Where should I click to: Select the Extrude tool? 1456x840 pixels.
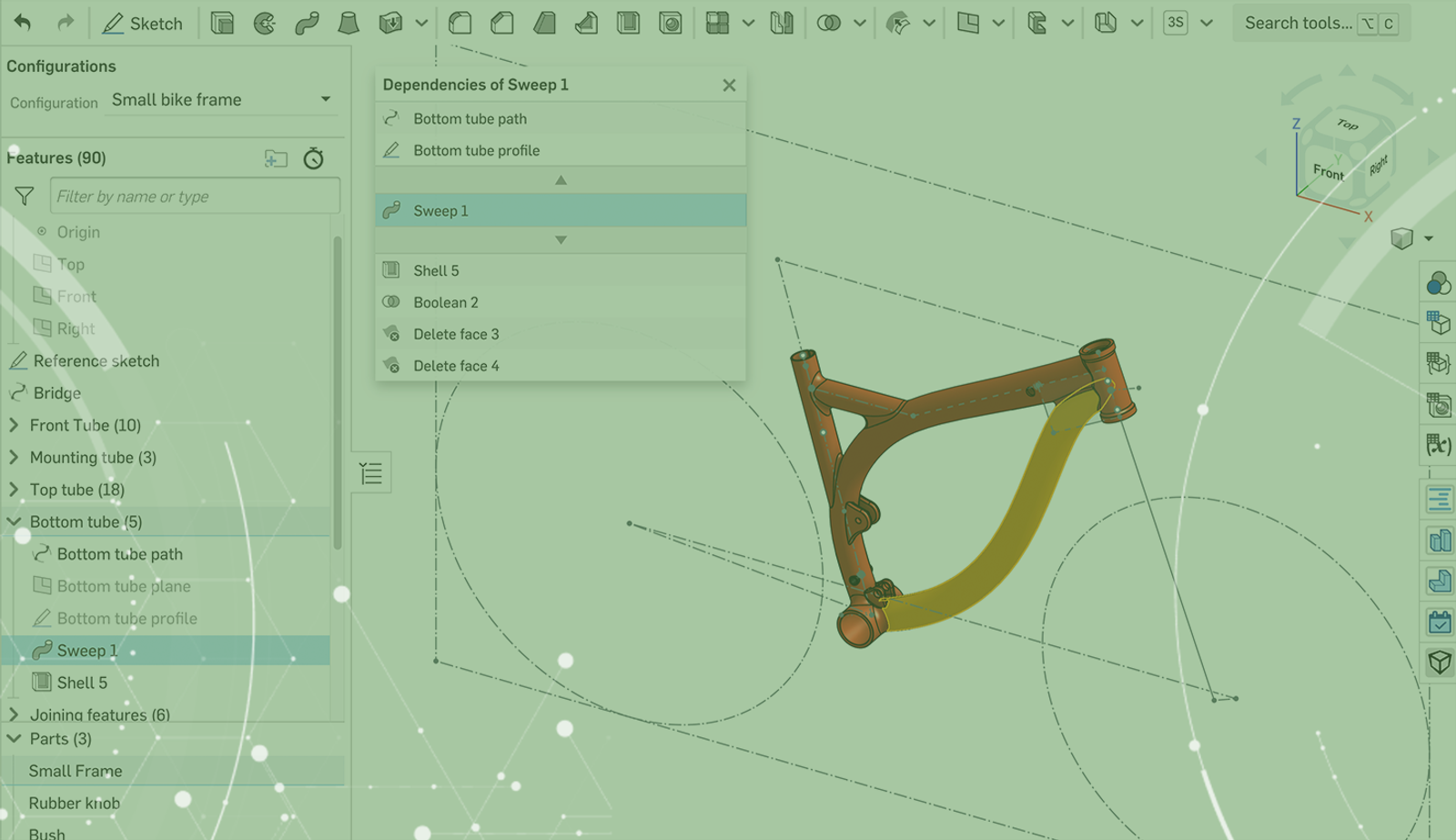tap(222, 24)
